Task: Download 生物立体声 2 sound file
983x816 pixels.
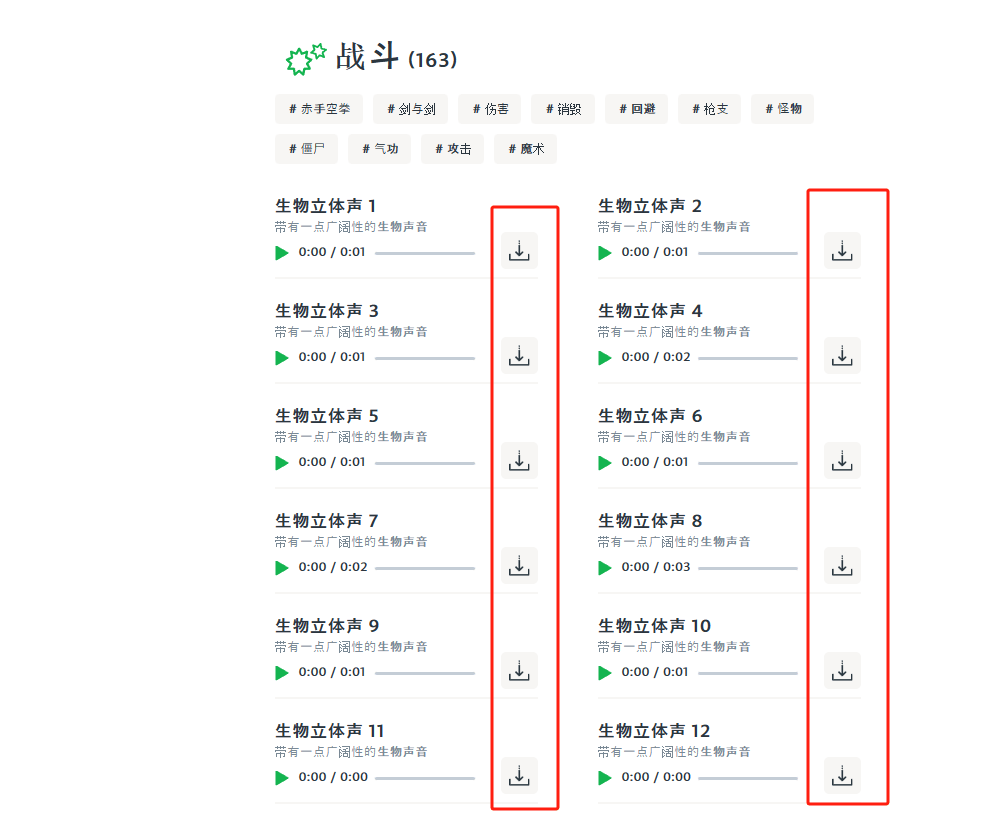Action: click(842, 251)
